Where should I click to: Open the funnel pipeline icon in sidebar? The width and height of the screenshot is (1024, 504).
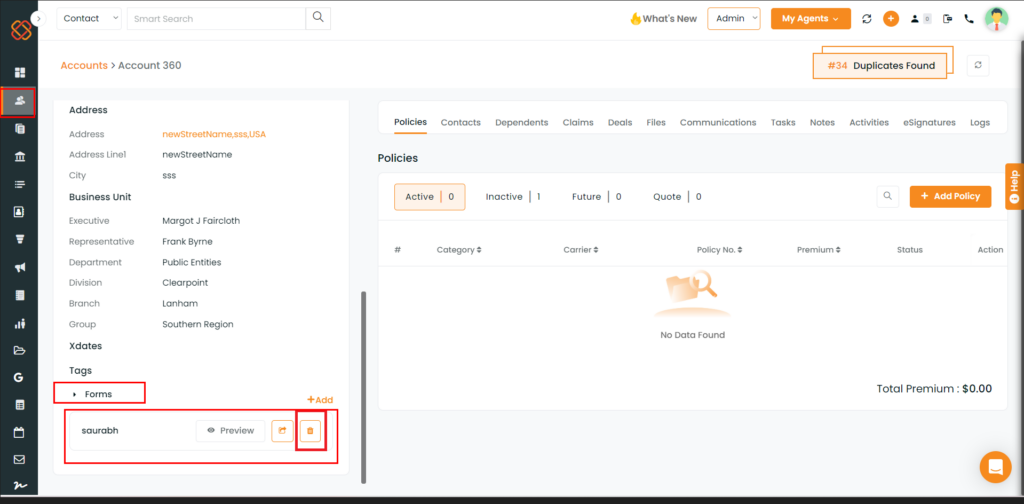pos(20,239)
